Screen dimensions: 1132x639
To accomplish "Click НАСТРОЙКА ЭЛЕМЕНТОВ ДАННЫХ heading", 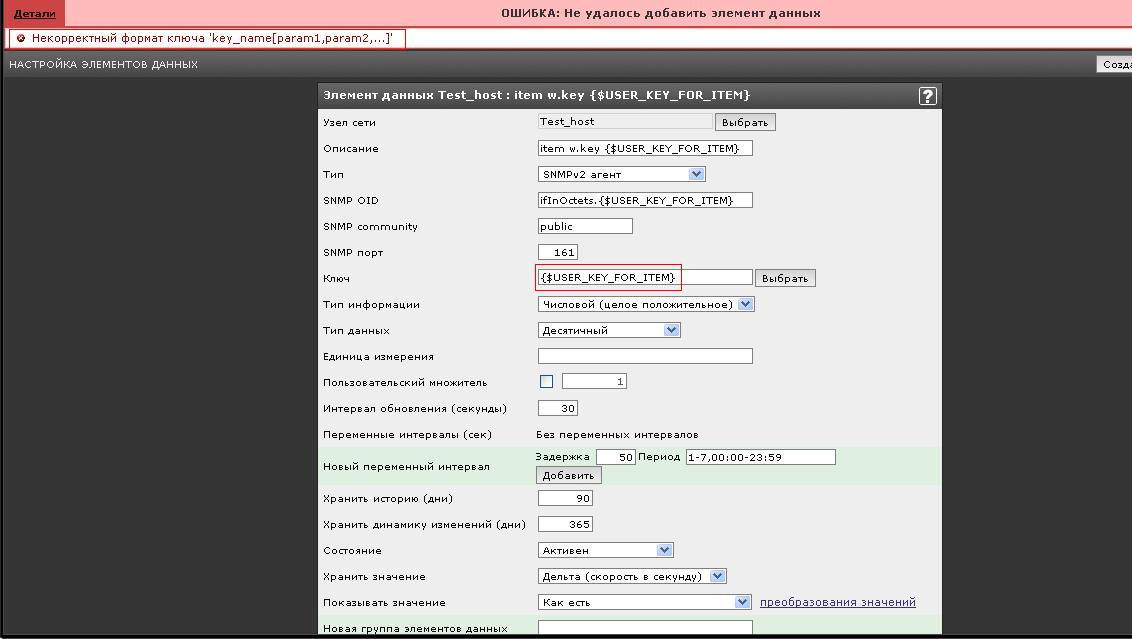I will tap(103, 64).
